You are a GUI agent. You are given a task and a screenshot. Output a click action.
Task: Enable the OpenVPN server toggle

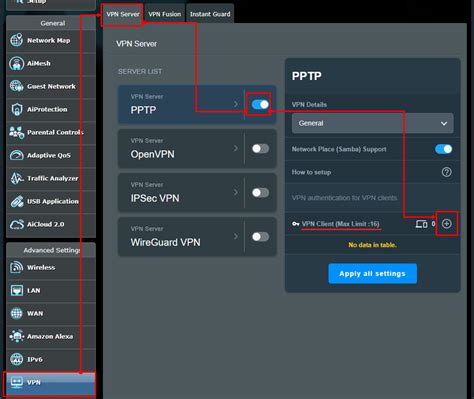pyautogui.click(x=260, y=149)
